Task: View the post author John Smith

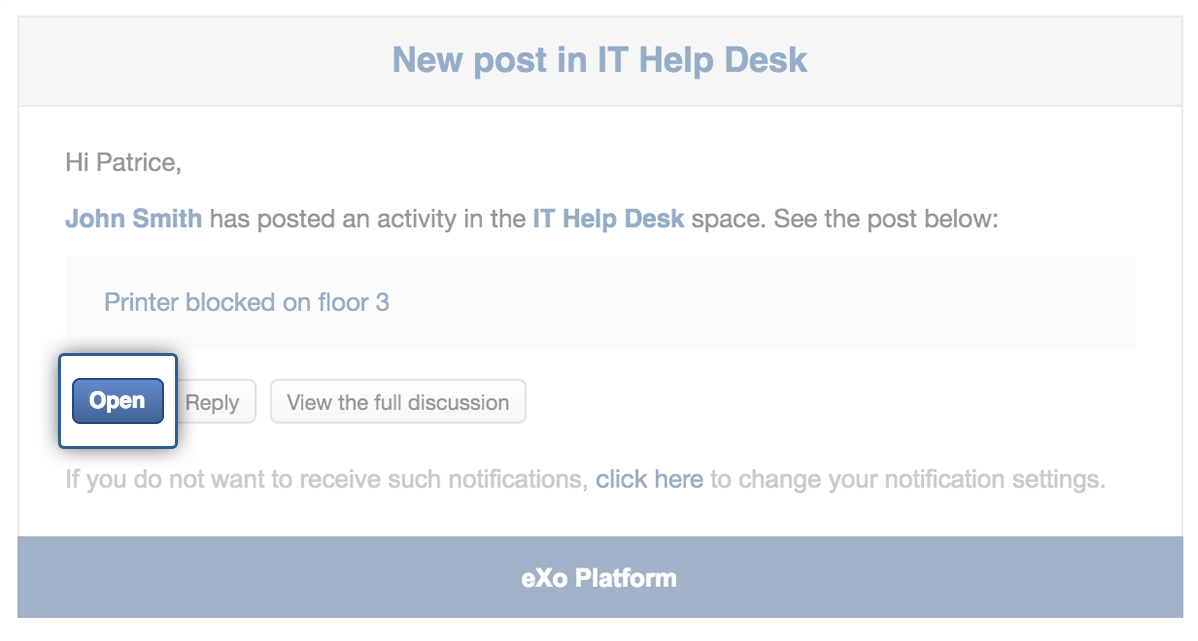Action: click(134, 219)
